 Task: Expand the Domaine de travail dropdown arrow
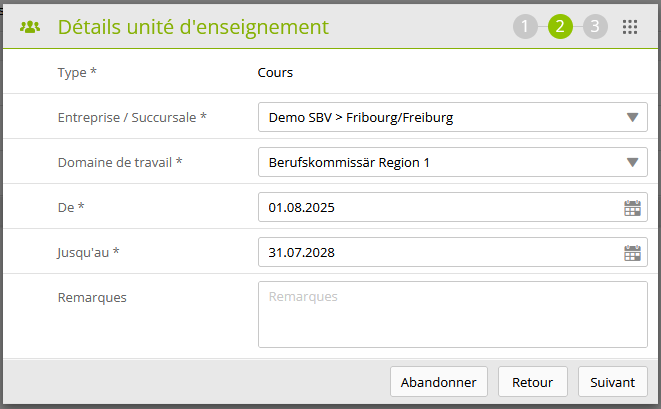(632, 162)
